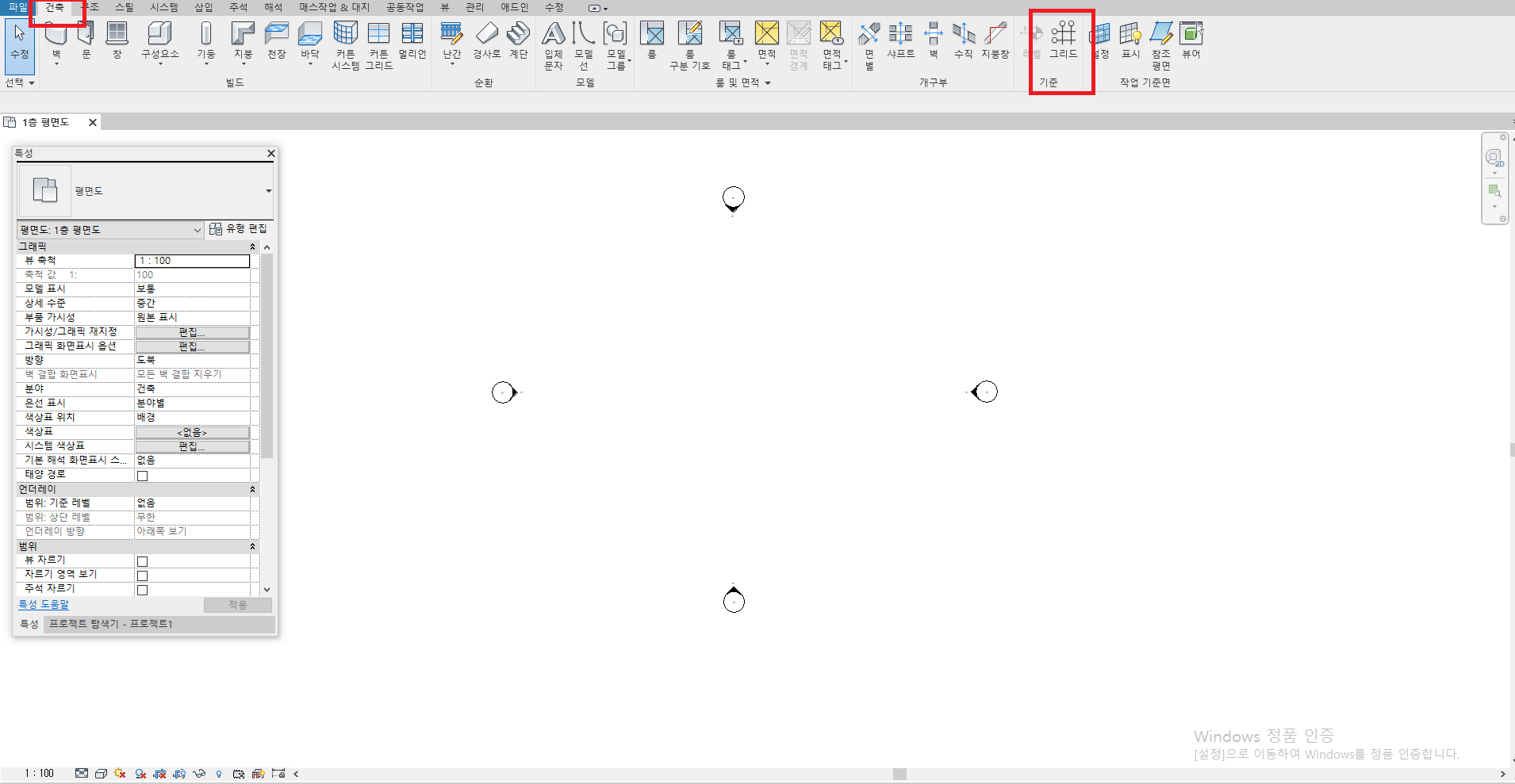Collapse the 범위 properties section
The width and height of the screenshot is (1515, 784).
[253, 546]
